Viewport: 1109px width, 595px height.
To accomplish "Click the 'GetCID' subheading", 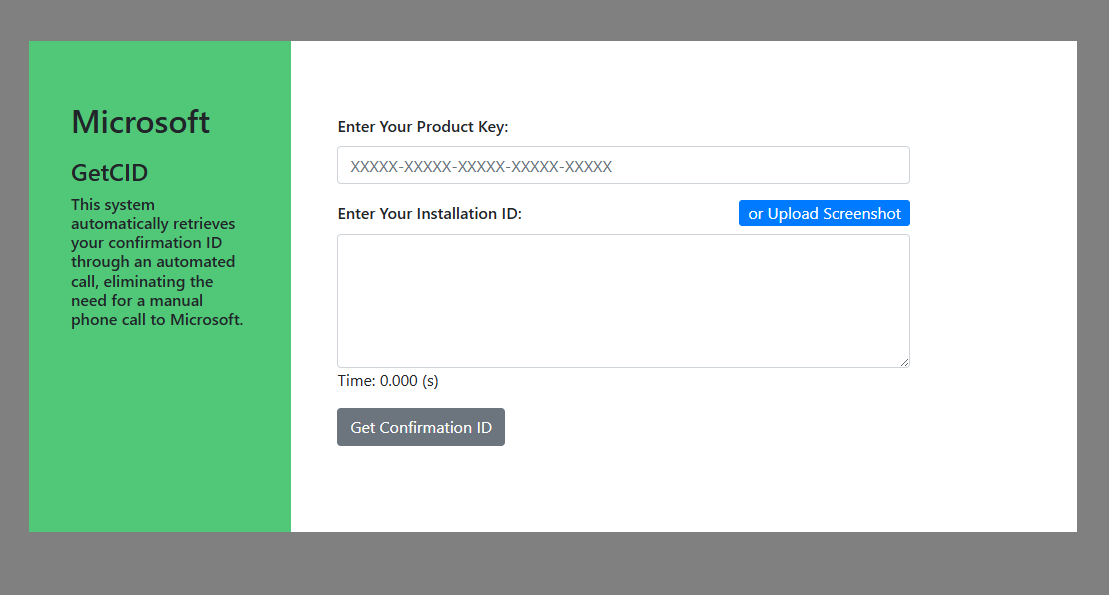I will coord(110,173).
